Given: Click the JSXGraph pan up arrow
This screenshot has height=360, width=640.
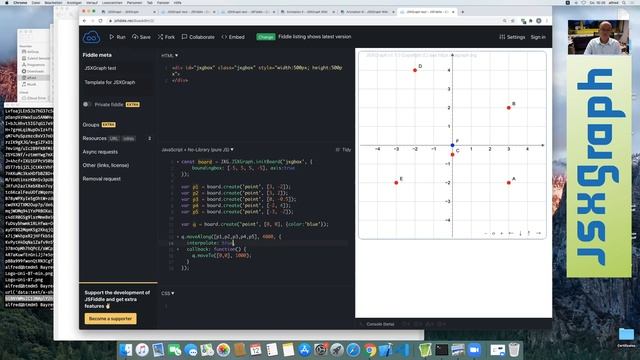Looking at the screenshot, I should click(x=529, y=233).
